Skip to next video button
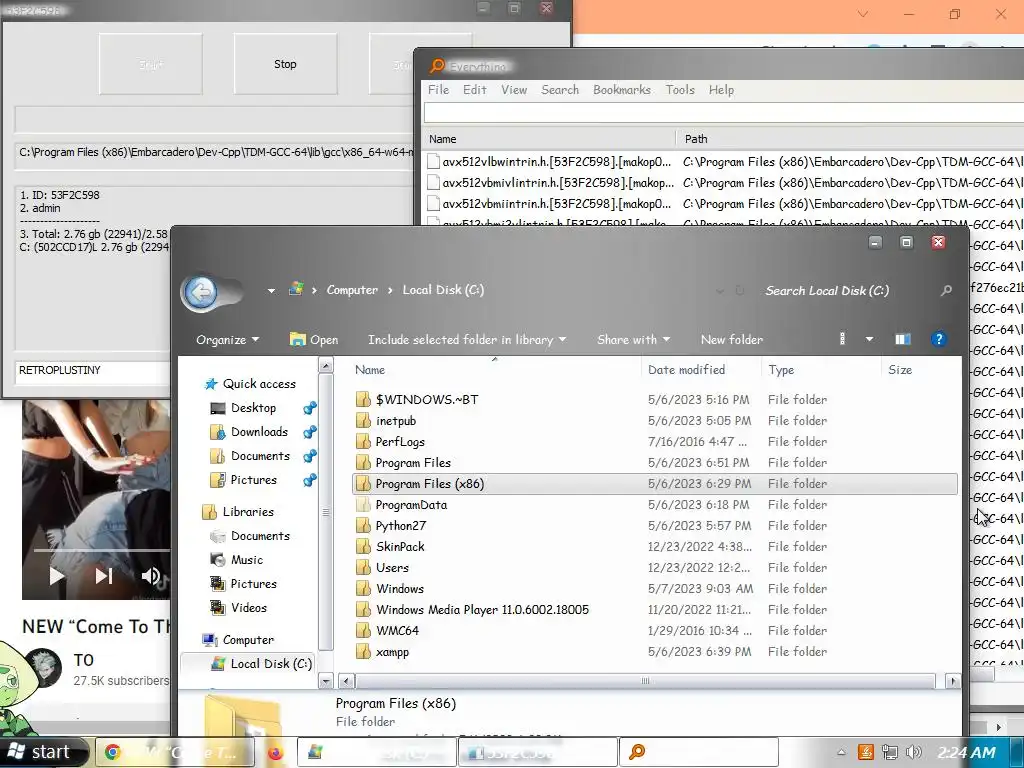Viewport: 1024px width, 768px height. [104, 575]
